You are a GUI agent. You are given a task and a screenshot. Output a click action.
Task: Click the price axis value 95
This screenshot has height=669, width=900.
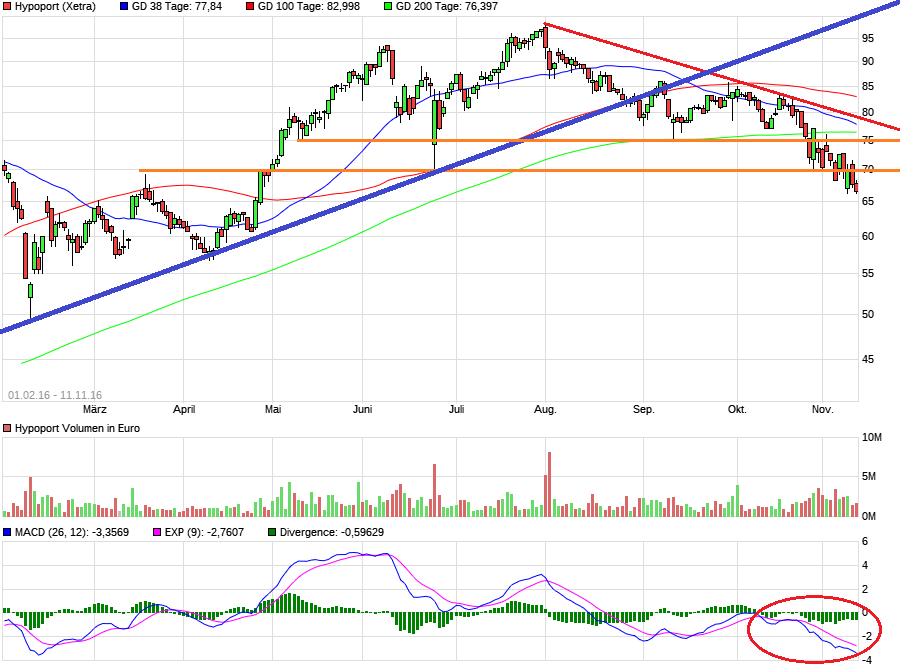click(x=868, y=38)
